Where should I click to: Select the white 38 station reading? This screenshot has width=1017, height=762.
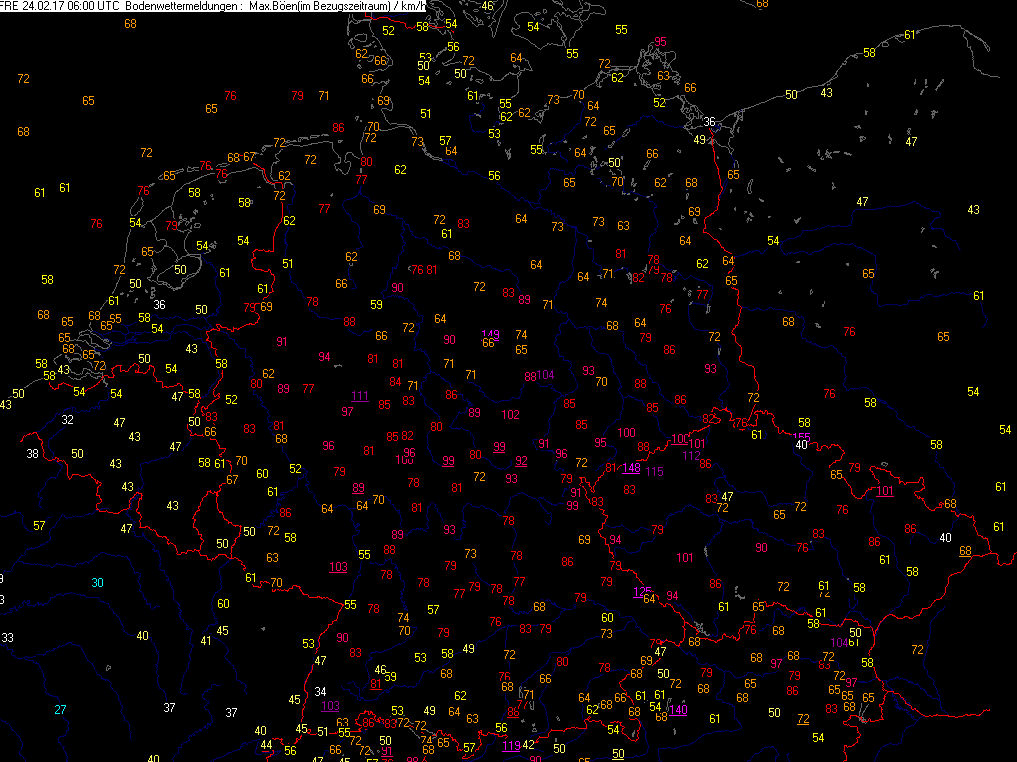(x=32, y=454)
